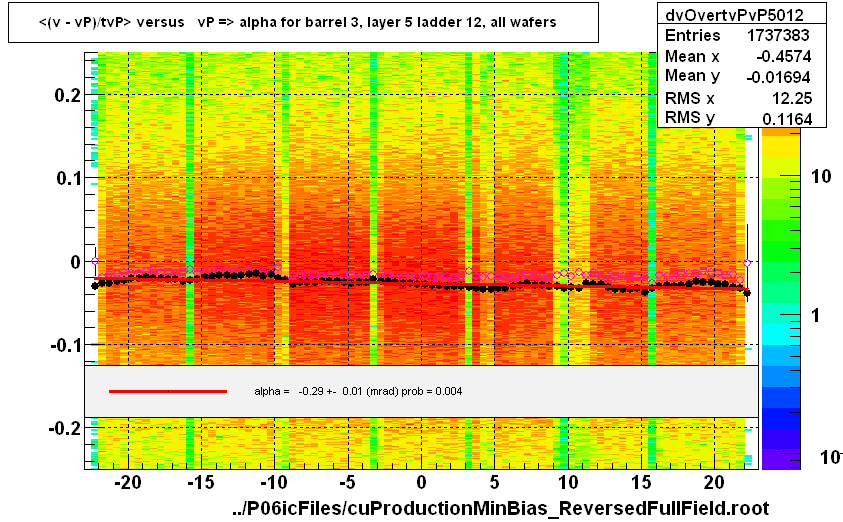Click the y-axis label -0.1
The image size is (843, 522).
(x=65, y=345)
